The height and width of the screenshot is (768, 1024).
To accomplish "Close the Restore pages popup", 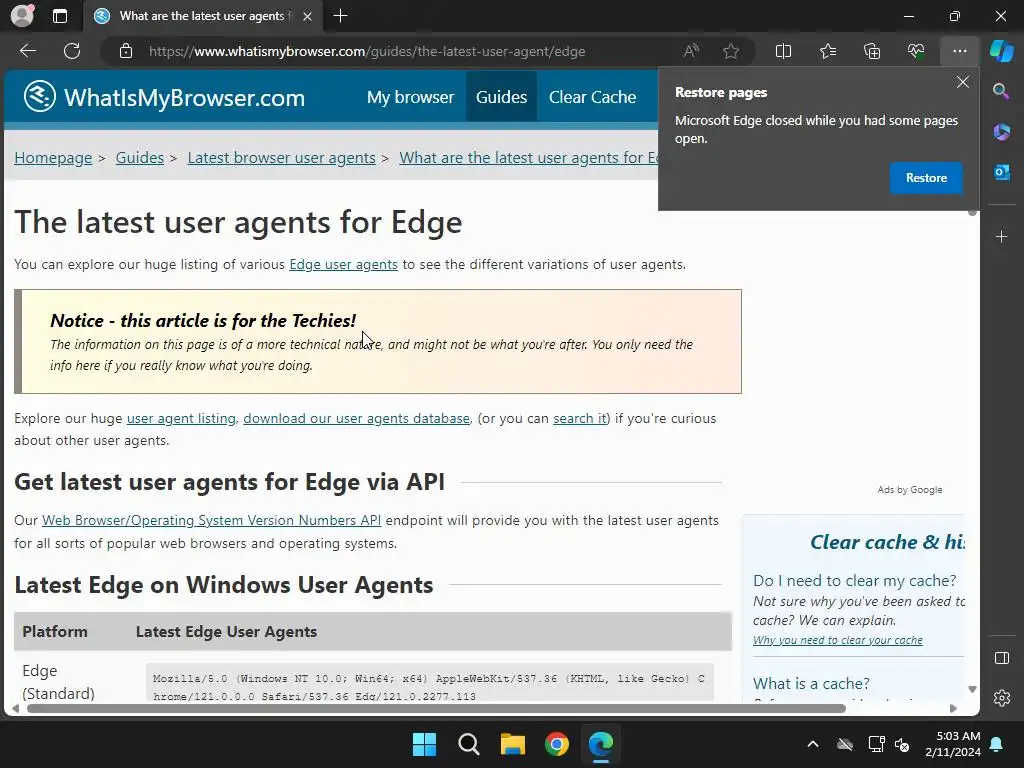I will 963,82.
